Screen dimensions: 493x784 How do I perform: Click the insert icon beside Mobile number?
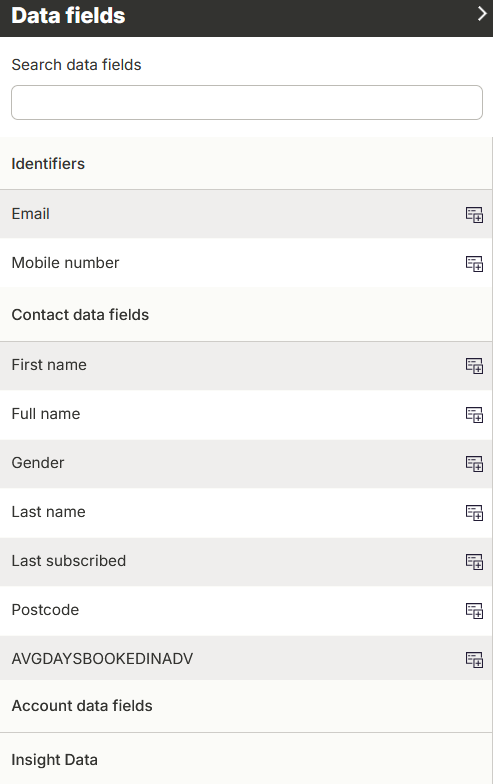pyautogui.click(x=474, y=264)
